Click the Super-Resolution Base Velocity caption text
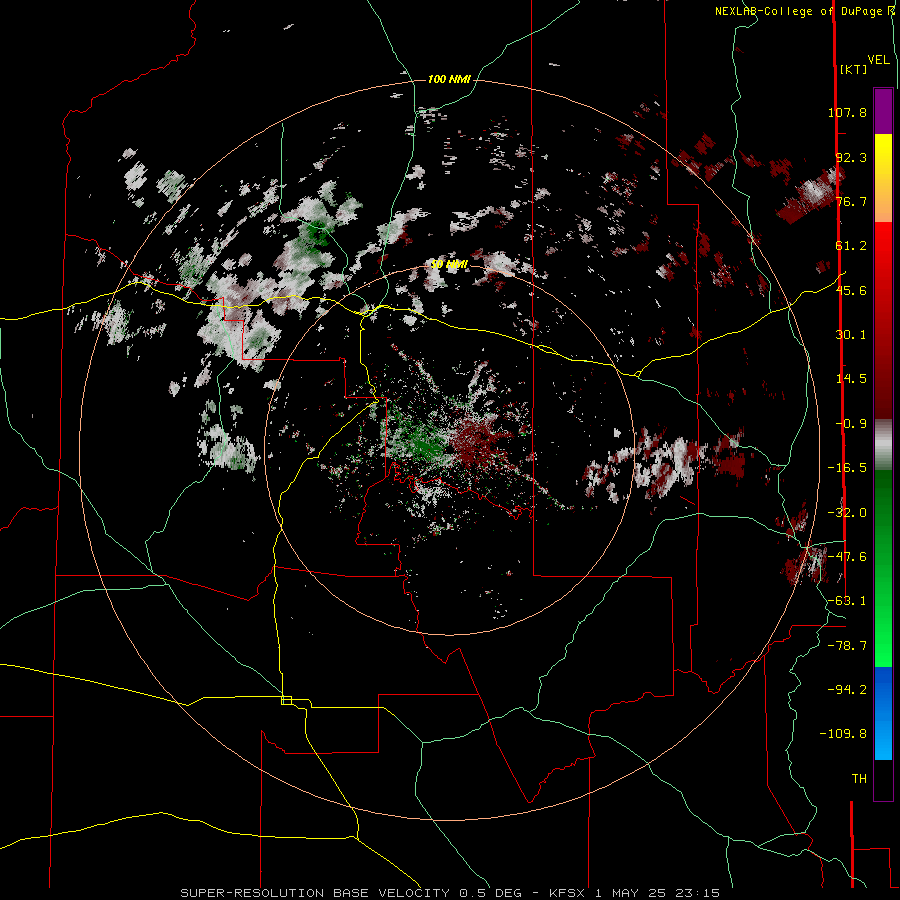900x900 pixels. tap(449, 893)
